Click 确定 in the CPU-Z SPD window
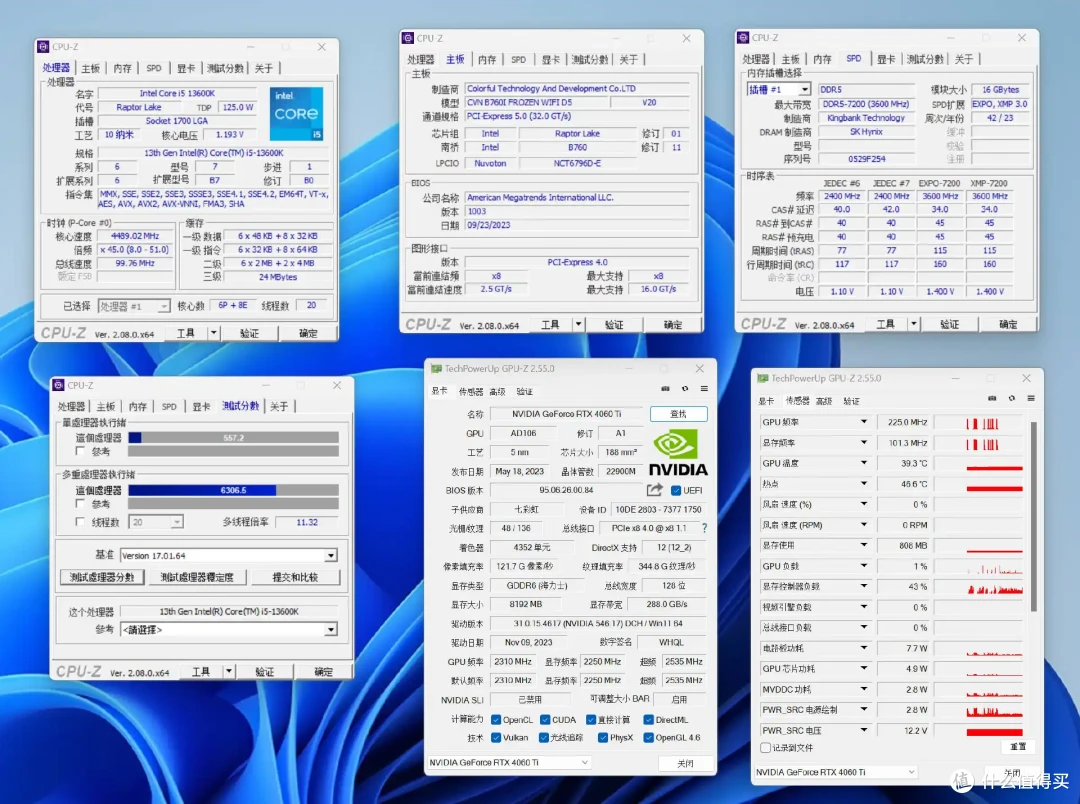The image size is (1080, 804). [x=1008, y=324]
